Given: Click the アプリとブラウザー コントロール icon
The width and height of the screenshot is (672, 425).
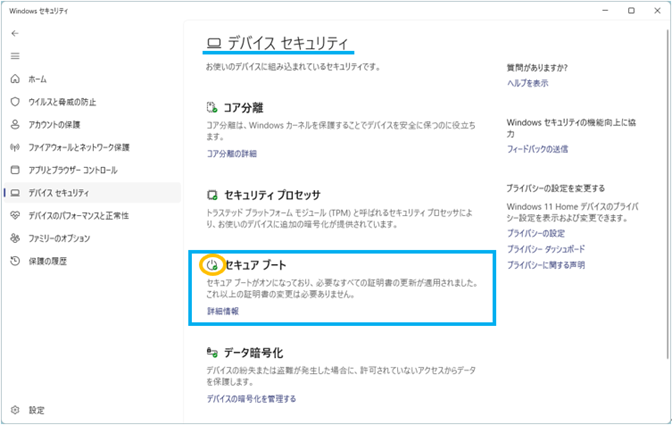Looking at the screenshot, I should click(15, 170).
